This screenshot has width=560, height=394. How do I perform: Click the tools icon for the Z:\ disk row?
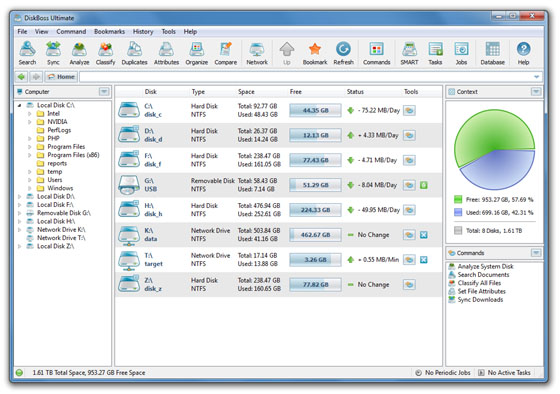coord(409,285)
